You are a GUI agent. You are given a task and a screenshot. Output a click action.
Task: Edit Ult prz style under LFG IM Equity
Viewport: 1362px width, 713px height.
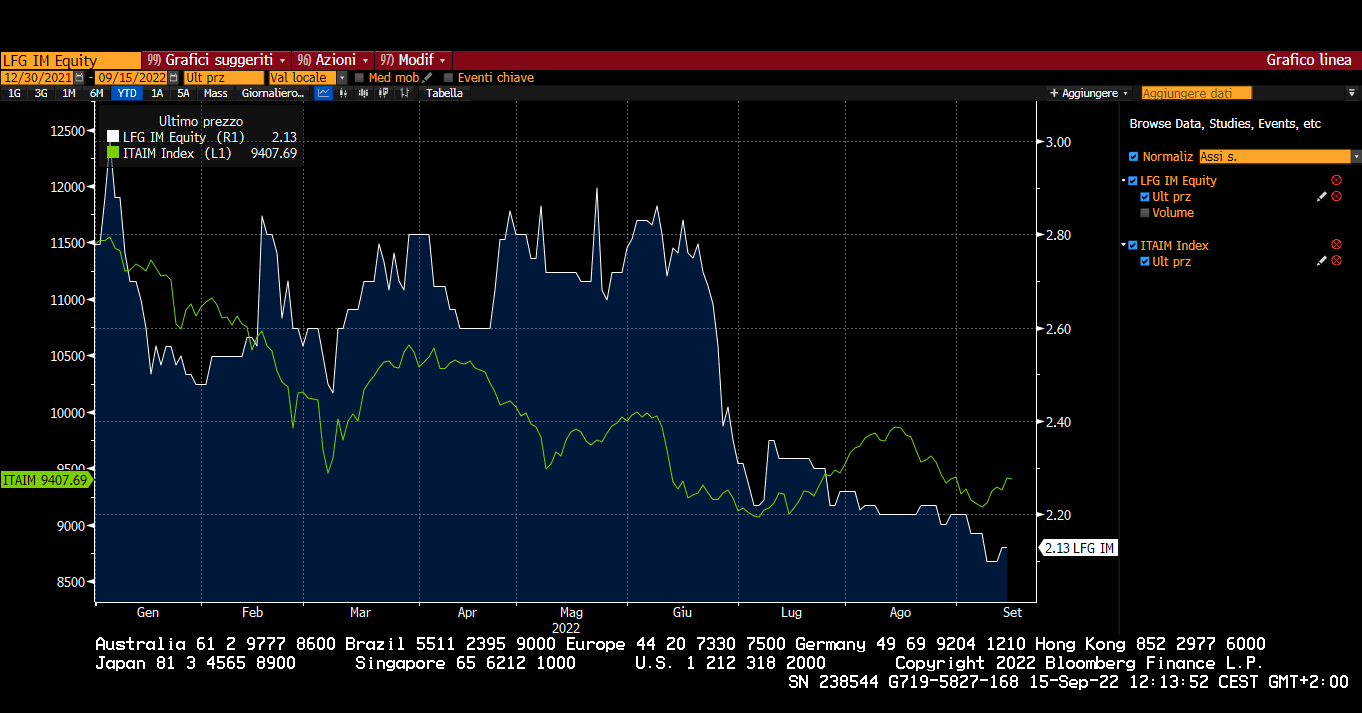click(1322, 196)
